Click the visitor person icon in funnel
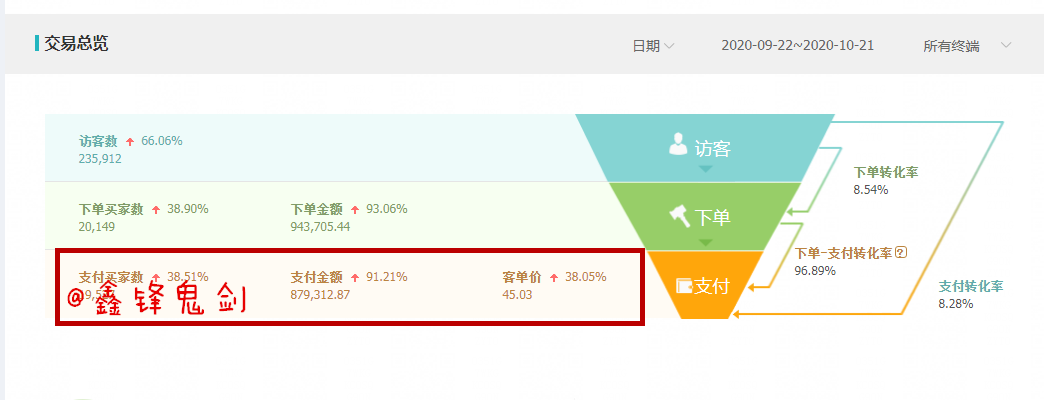The height and width of the screenshot is (400, 1044). pos(679,146)
